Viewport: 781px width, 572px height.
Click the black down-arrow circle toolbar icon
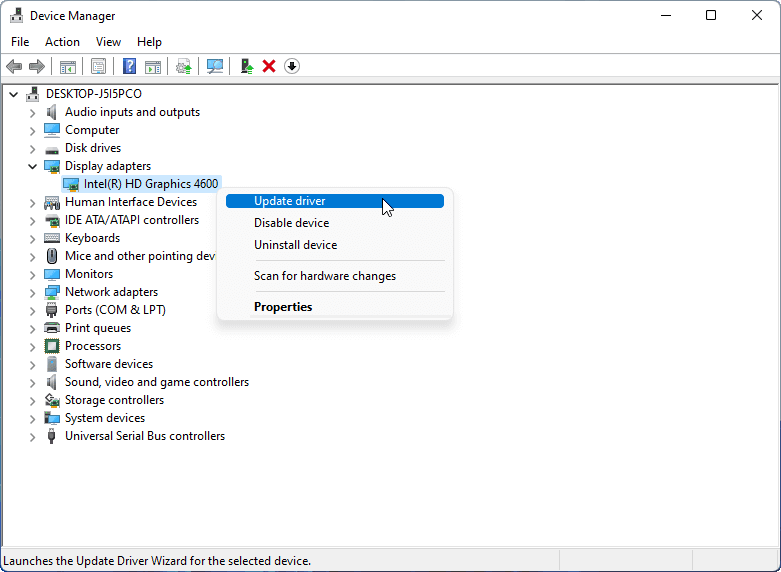292,66
